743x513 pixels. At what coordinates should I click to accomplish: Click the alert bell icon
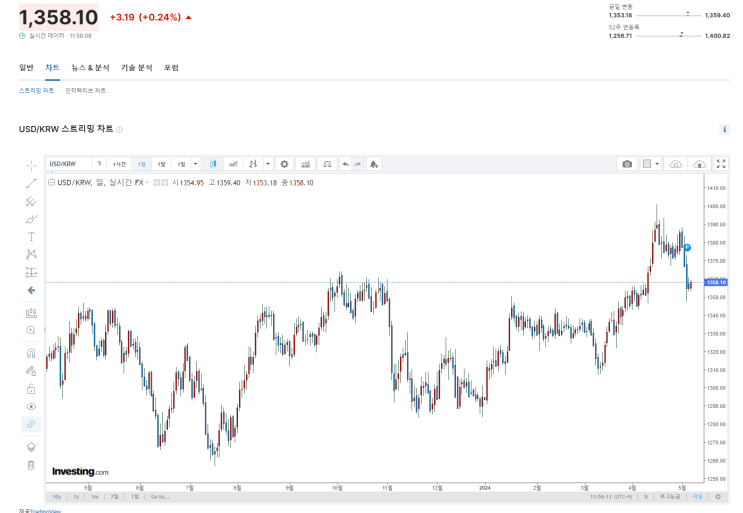[374, 164]
